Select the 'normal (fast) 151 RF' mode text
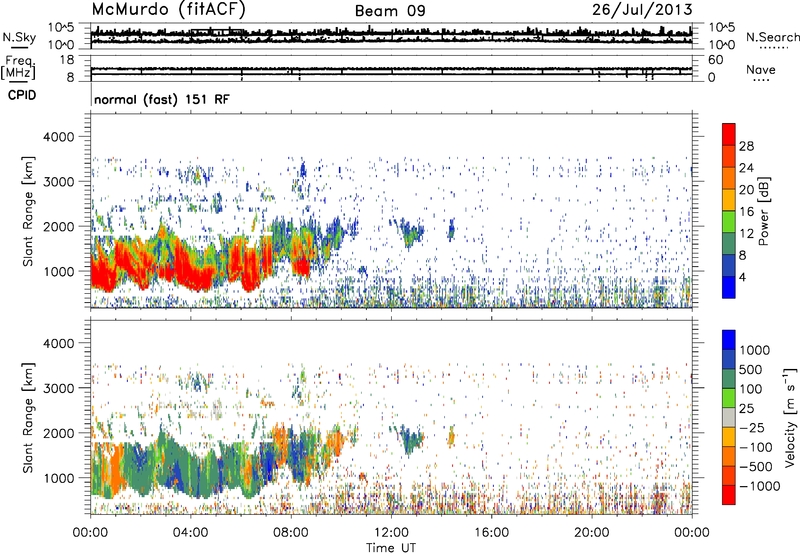 pyautogui.click(x=162, y=99)
